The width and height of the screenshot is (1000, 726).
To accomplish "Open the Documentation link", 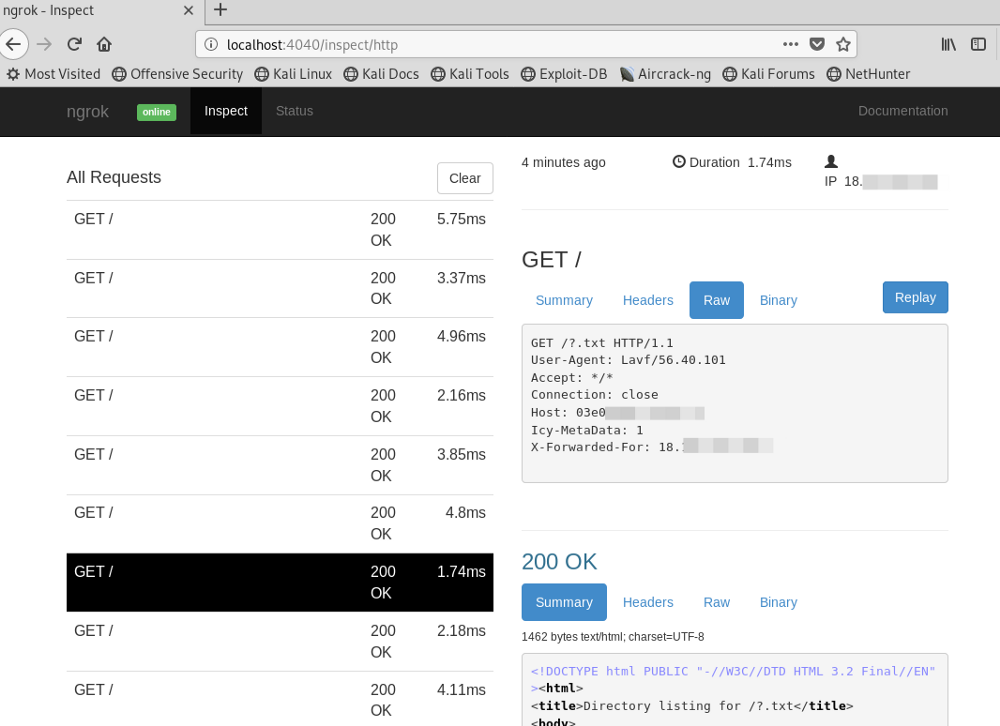I will (x=902, y=111).
